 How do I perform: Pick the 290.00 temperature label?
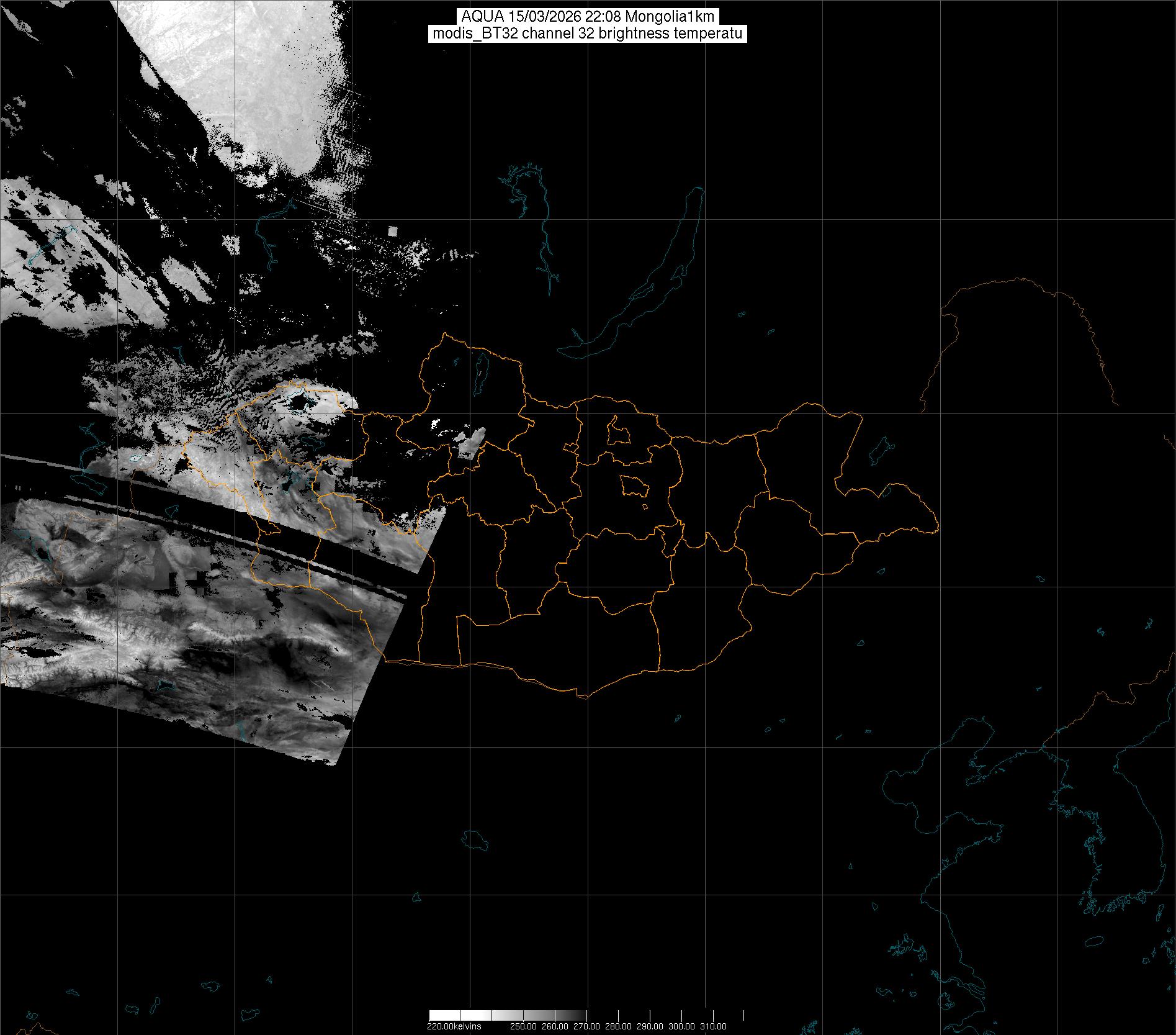point(650,1026)
